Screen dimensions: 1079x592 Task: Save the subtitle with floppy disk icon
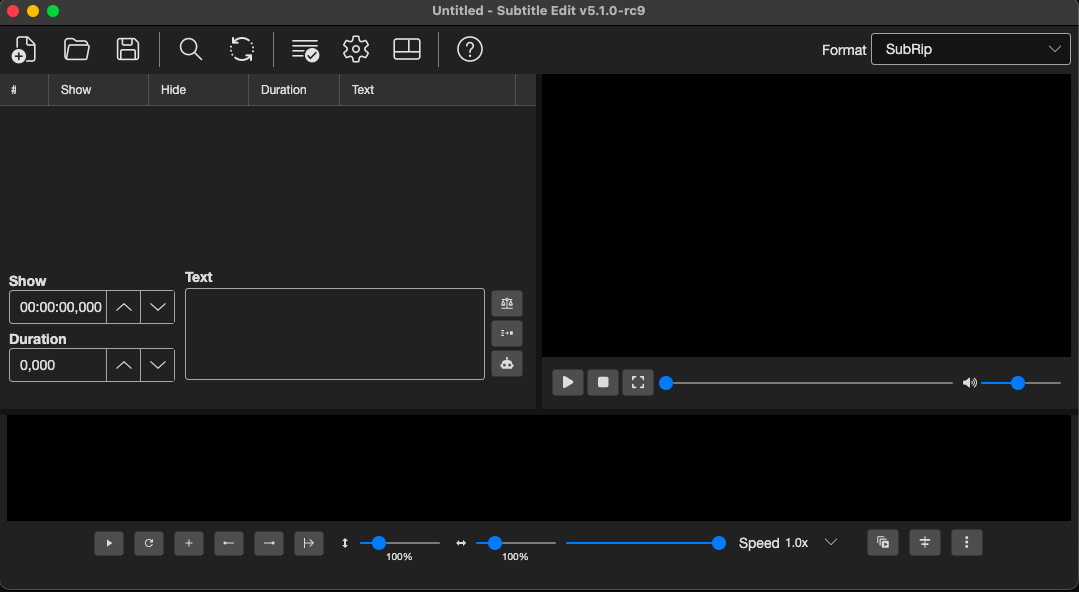point(128,50)
